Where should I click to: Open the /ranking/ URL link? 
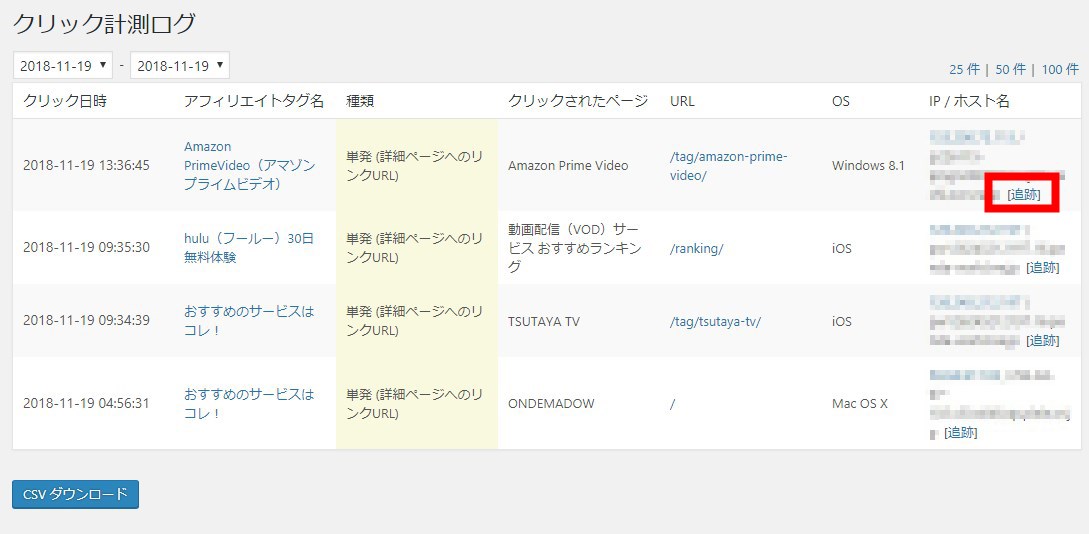coord(696,248)
